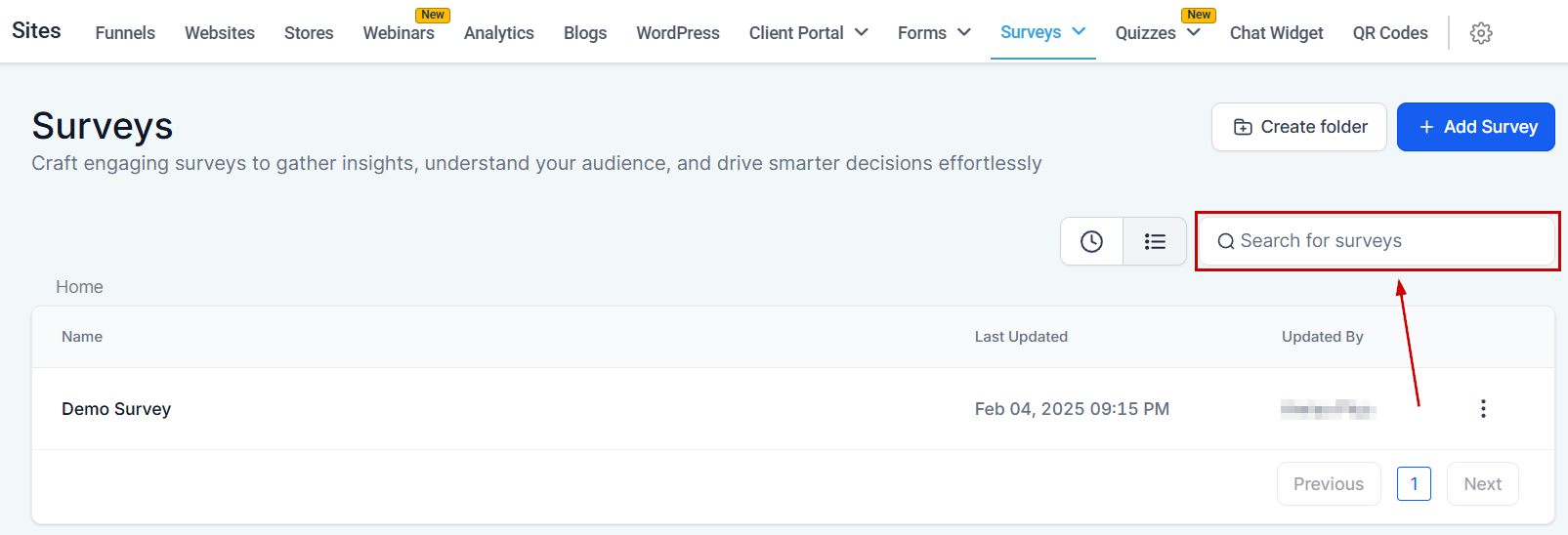This screenshot has height=535, width=1568.
Task: Expand the Surveys dropdown chevron
Action: tap(1079, 31)
